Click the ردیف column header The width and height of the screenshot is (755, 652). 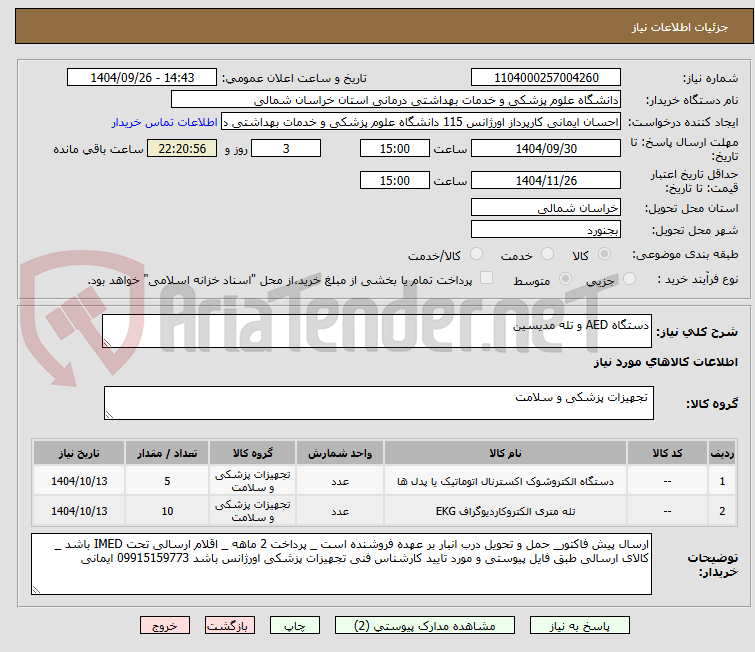(722, 453)
